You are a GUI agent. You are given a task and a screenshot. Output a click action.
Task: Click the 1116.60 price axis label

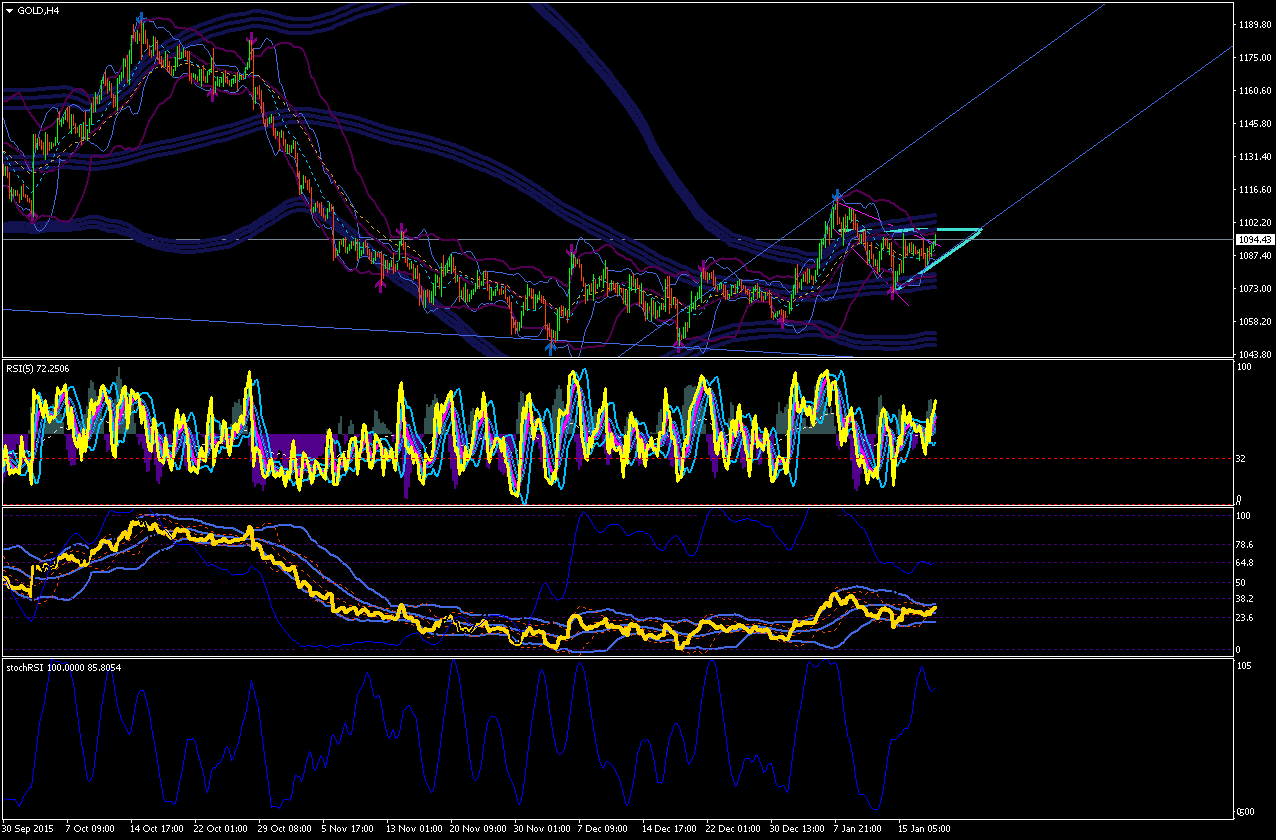point(1254,190)
